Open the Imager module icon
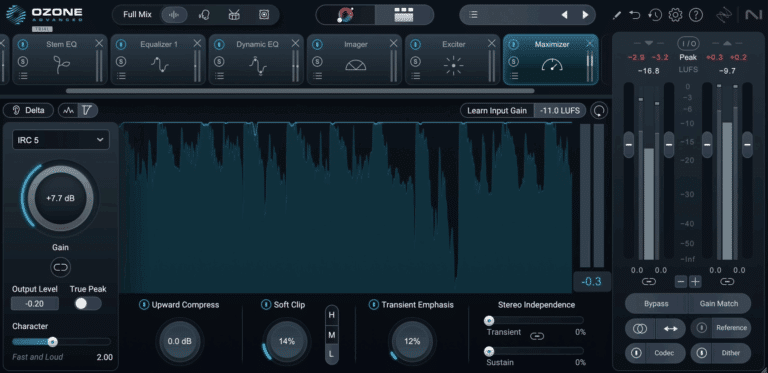 coord(356,65)
